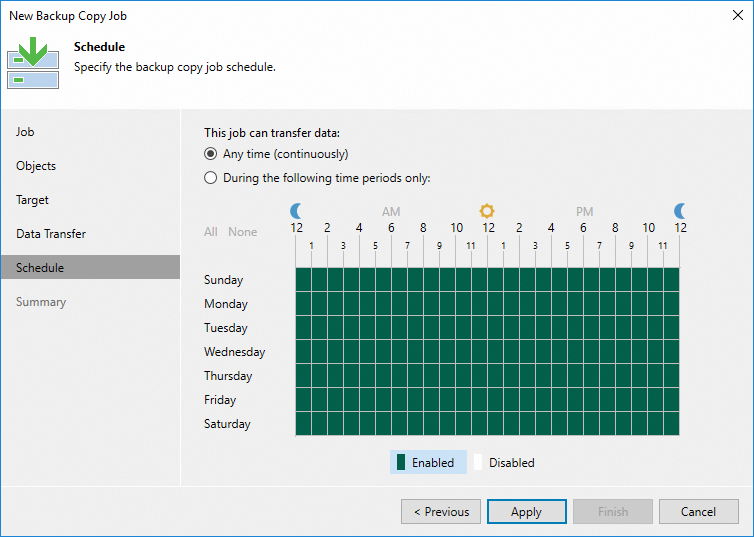Click the backup copy job wizard icon

pyautogui.click(x=33, y=63)
